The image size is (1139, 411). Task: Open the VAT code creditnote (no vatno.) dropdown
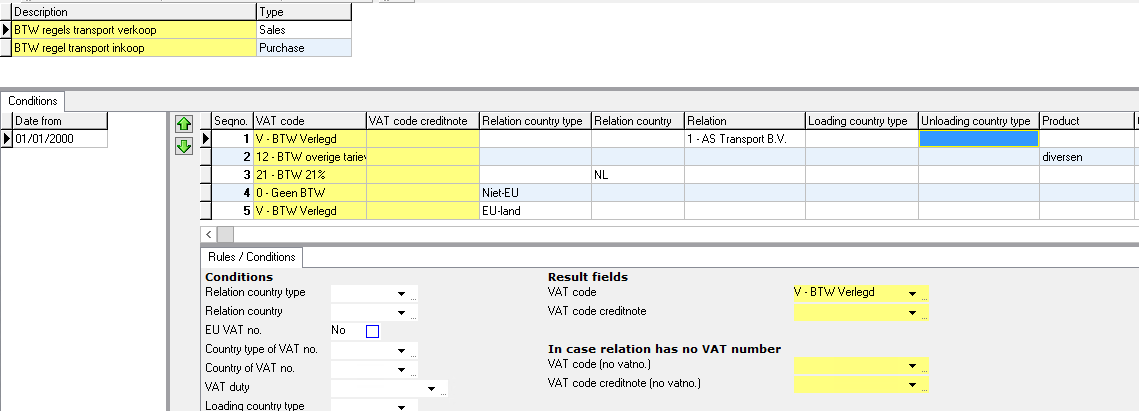coord(912,385)
